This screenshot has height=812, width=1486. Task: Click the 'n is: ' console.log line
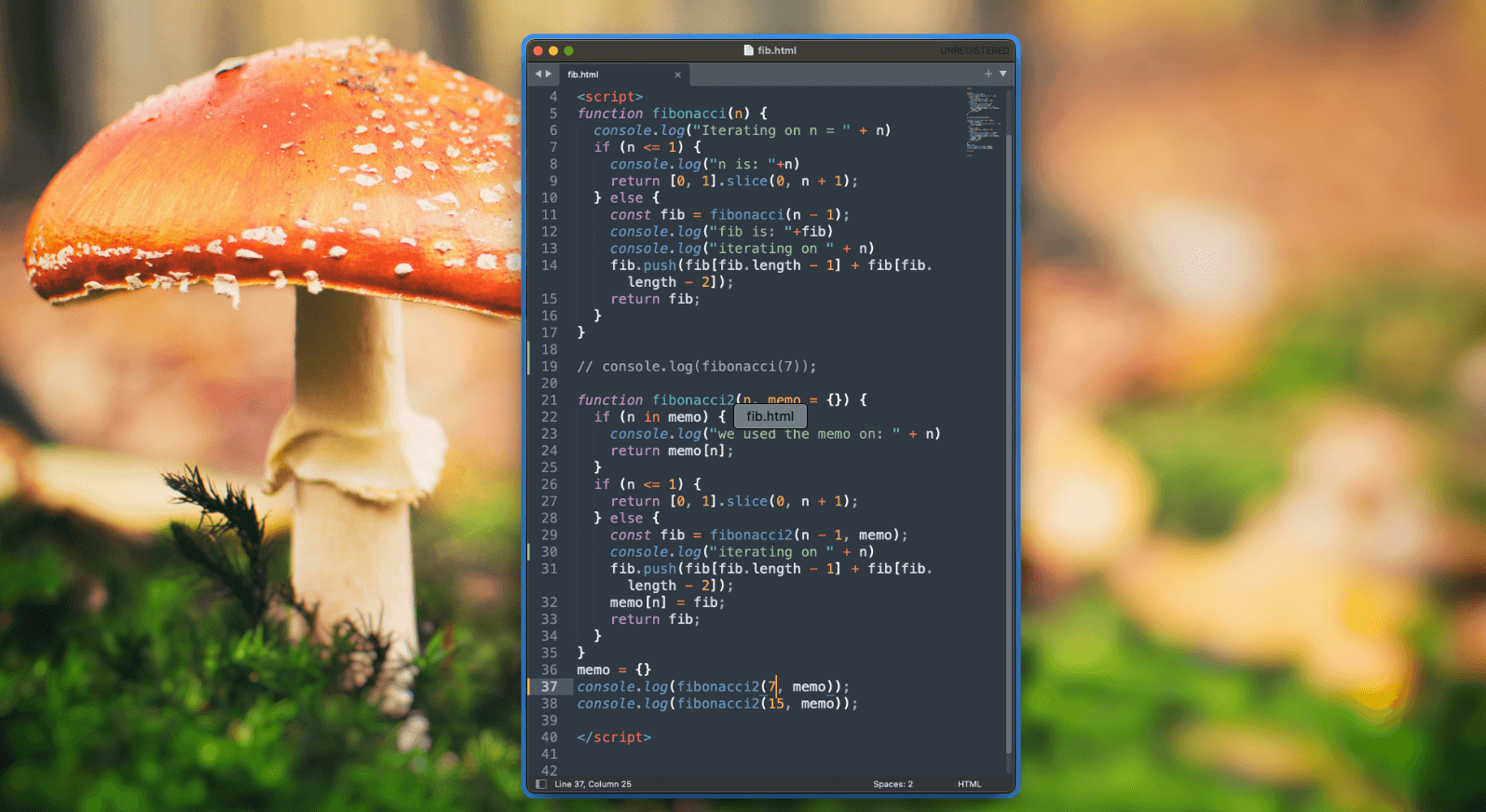(705, 164)
